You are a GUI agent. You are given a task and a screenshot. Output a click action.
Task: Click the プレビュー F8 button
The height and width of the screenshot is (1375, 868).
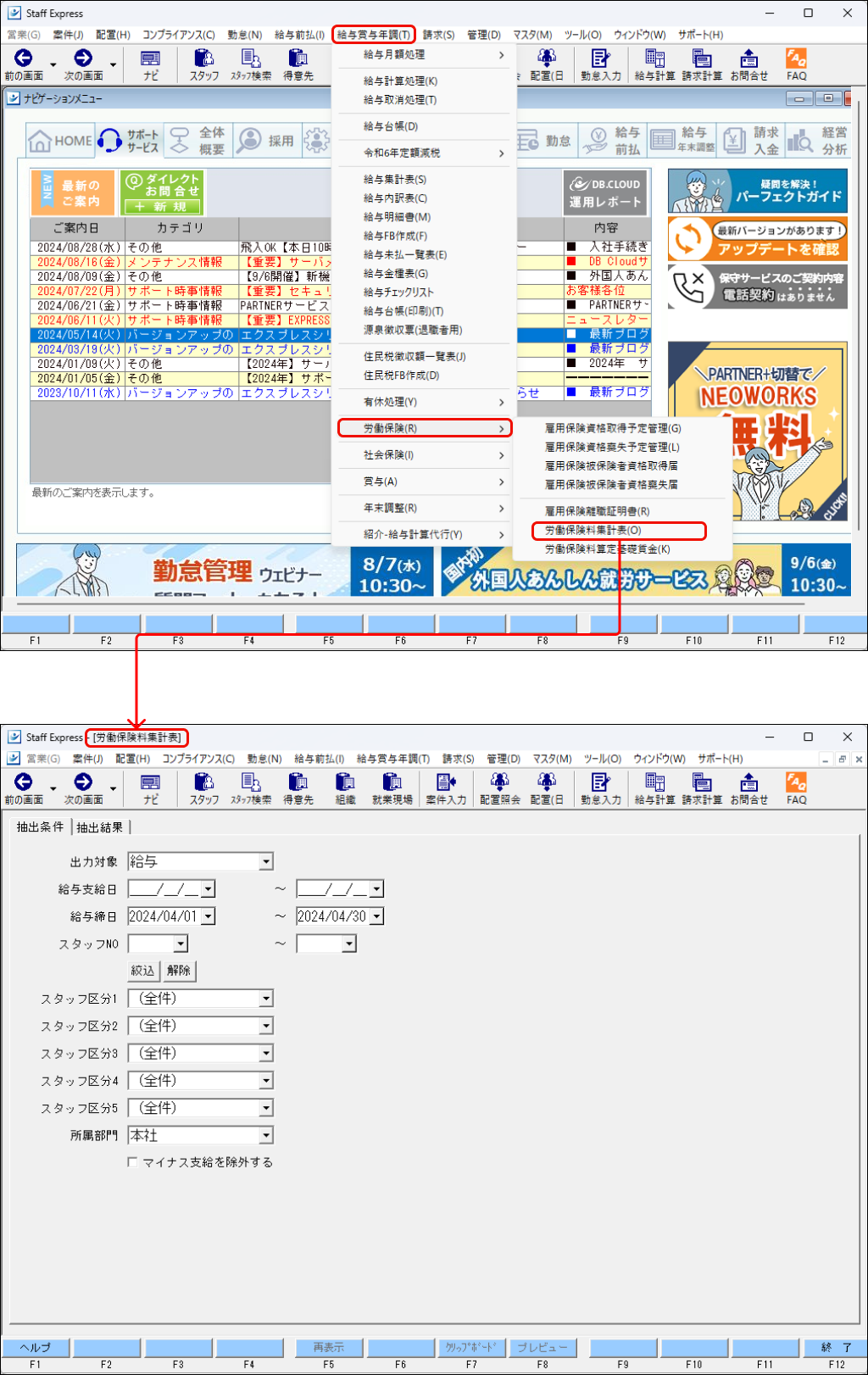pyautogui.click(x=542, y=1347)
